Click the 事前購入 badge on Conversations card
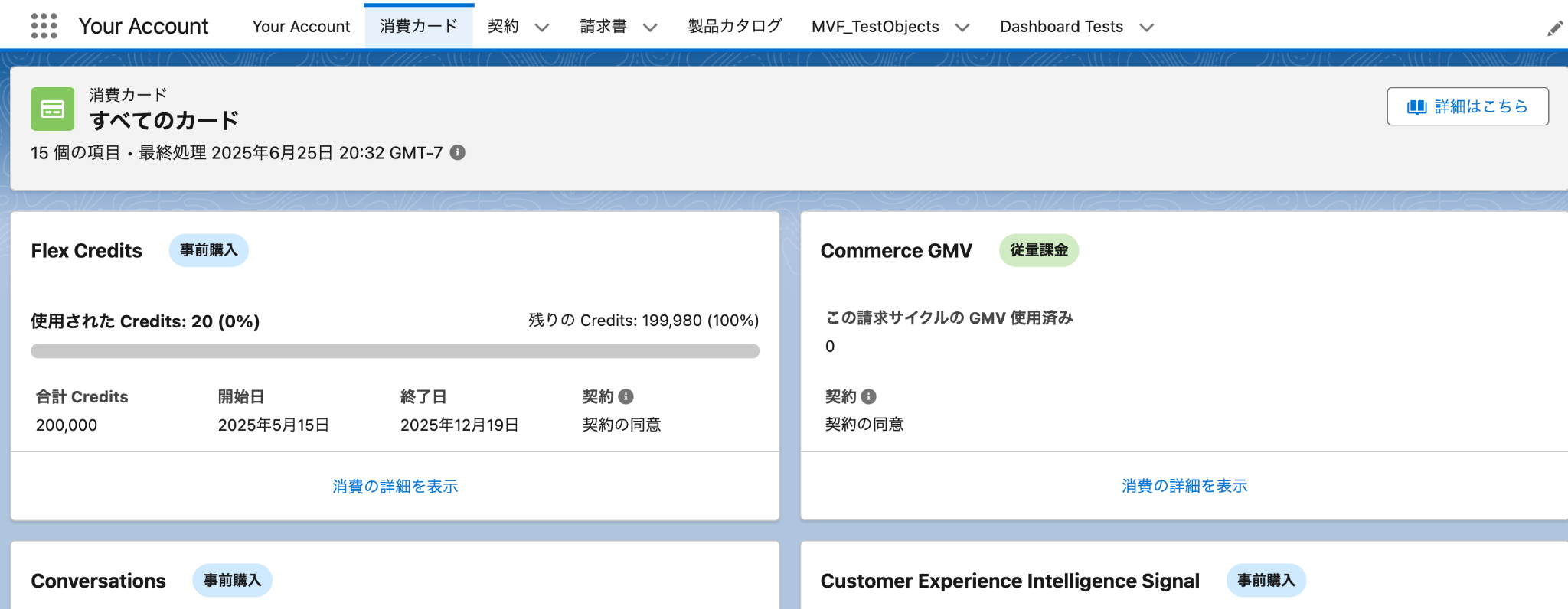Viewport: 1568px width, 609px height. [232, 581]
